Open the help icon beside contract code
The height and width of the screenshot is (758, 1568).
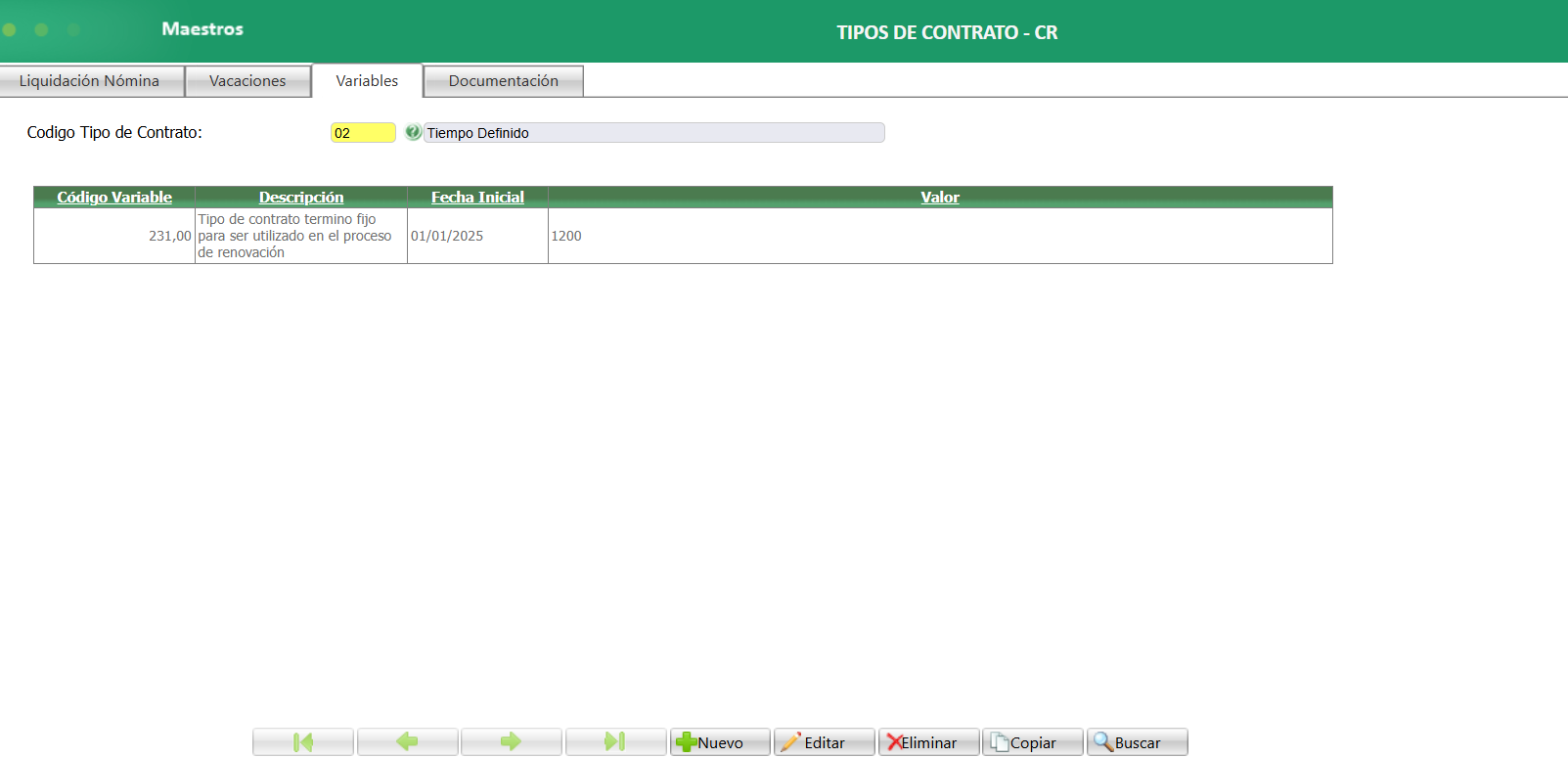[413, 132]
